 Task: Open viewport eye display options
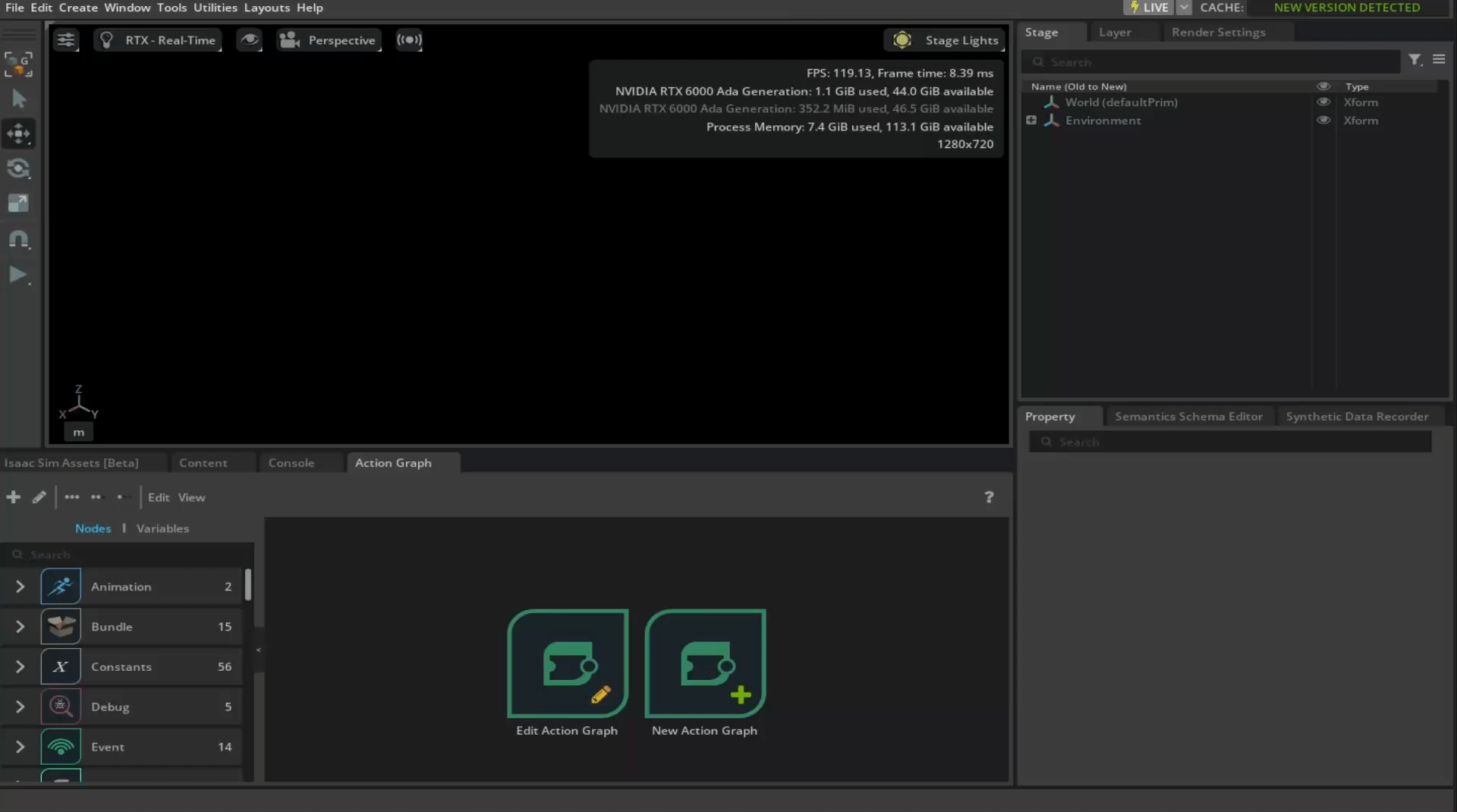249,40
